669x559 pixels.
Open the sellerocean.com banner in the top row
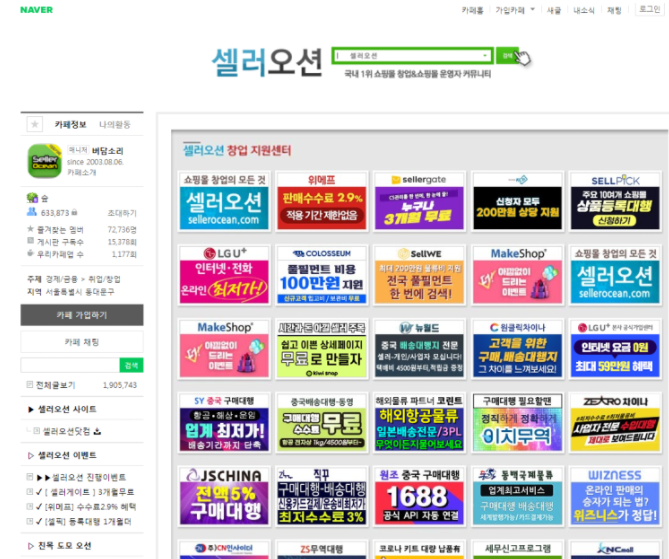pos(224,201)
